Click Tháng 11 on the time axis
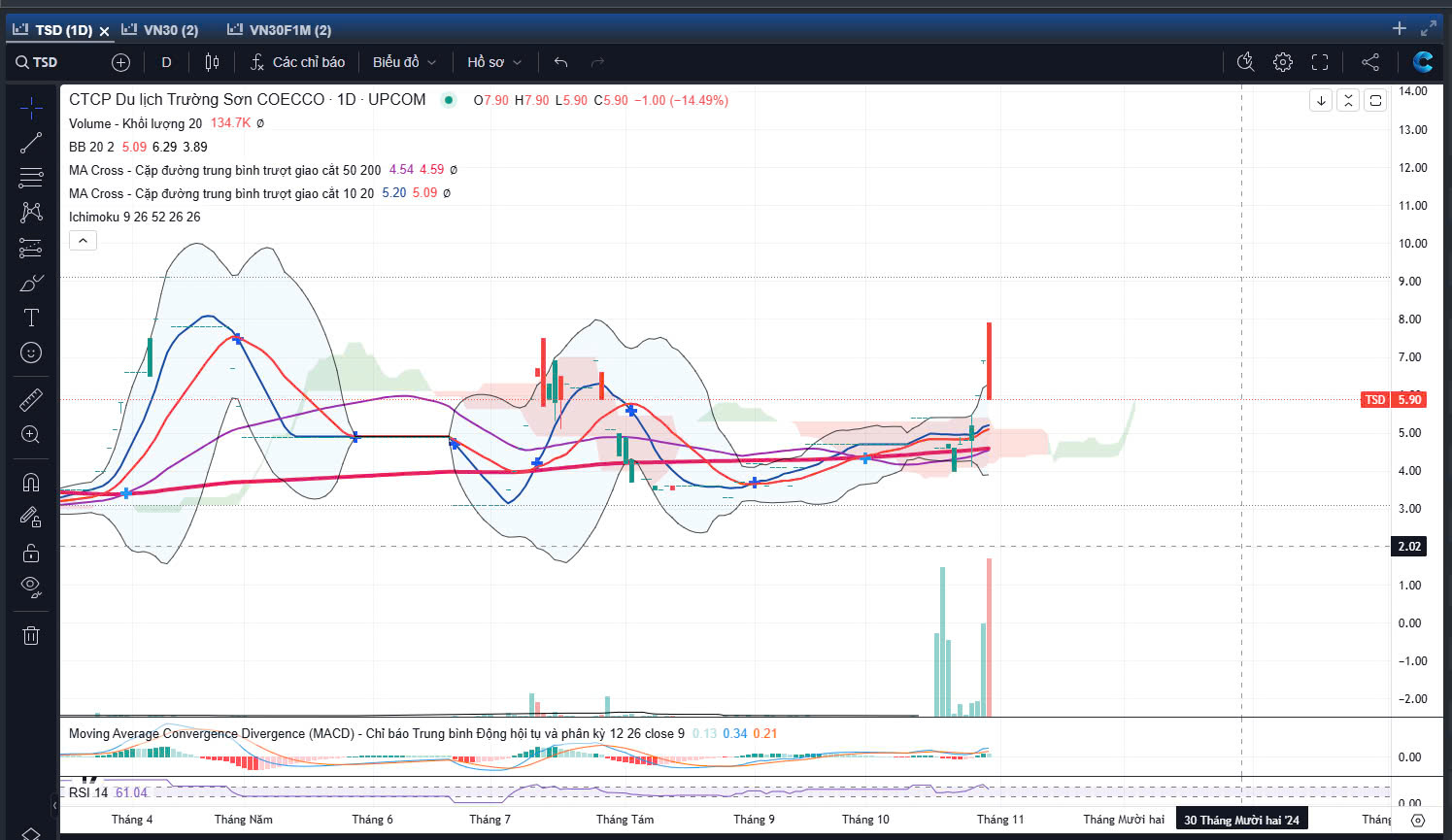The image size is (1452, 840). point(1000,820)
